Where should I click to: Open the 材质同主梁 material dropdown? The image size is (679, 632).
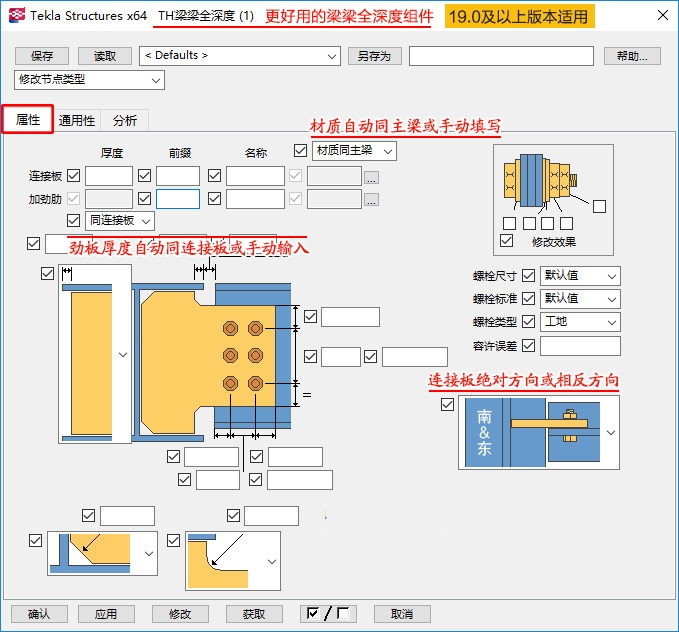[354, 151]
